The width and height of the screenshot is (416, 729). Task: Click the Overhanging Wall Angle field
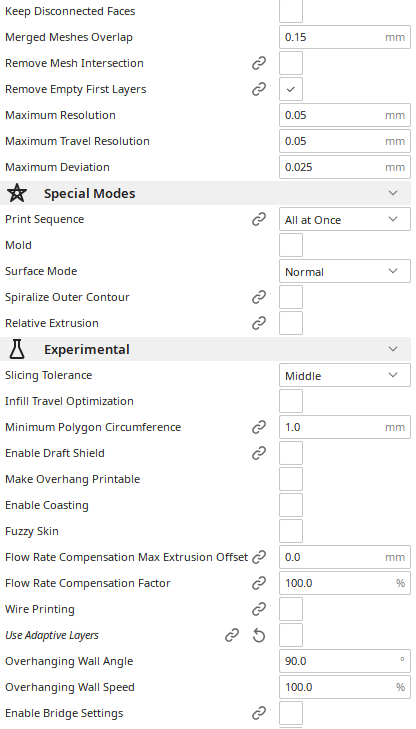pyautogui.click(x=345, y=661)
